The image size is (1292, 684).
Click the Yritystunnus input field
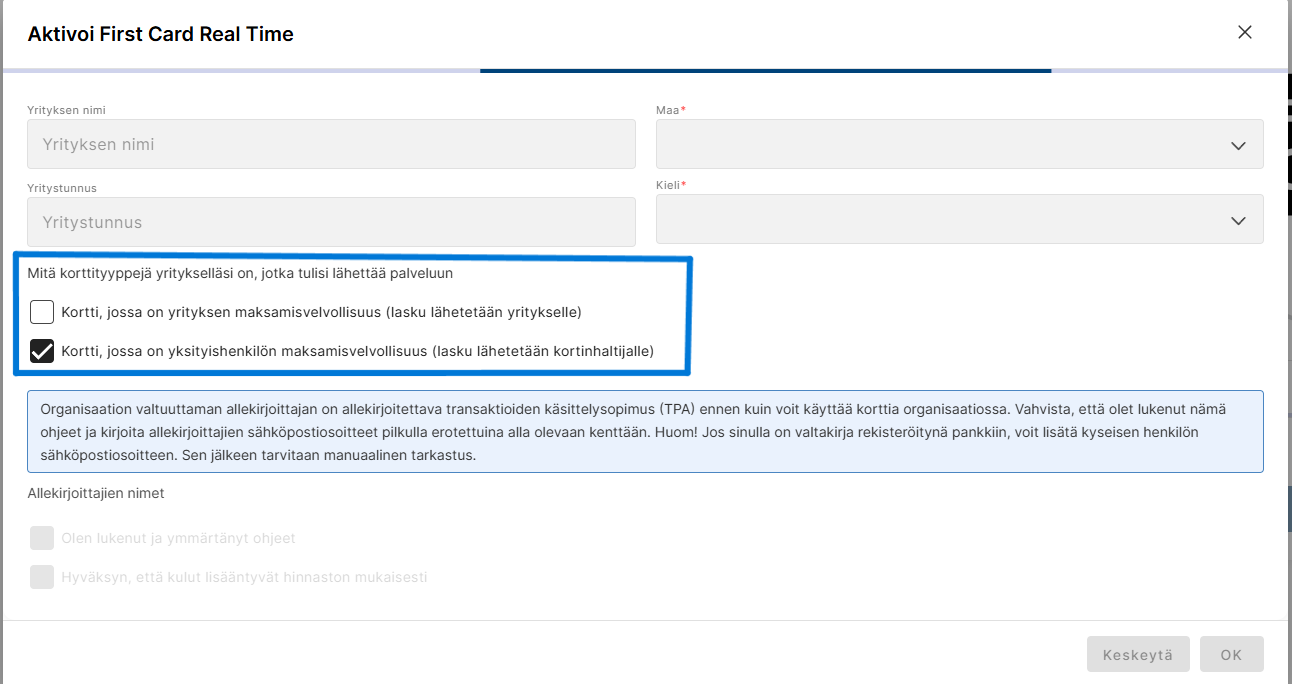(331, 222)
